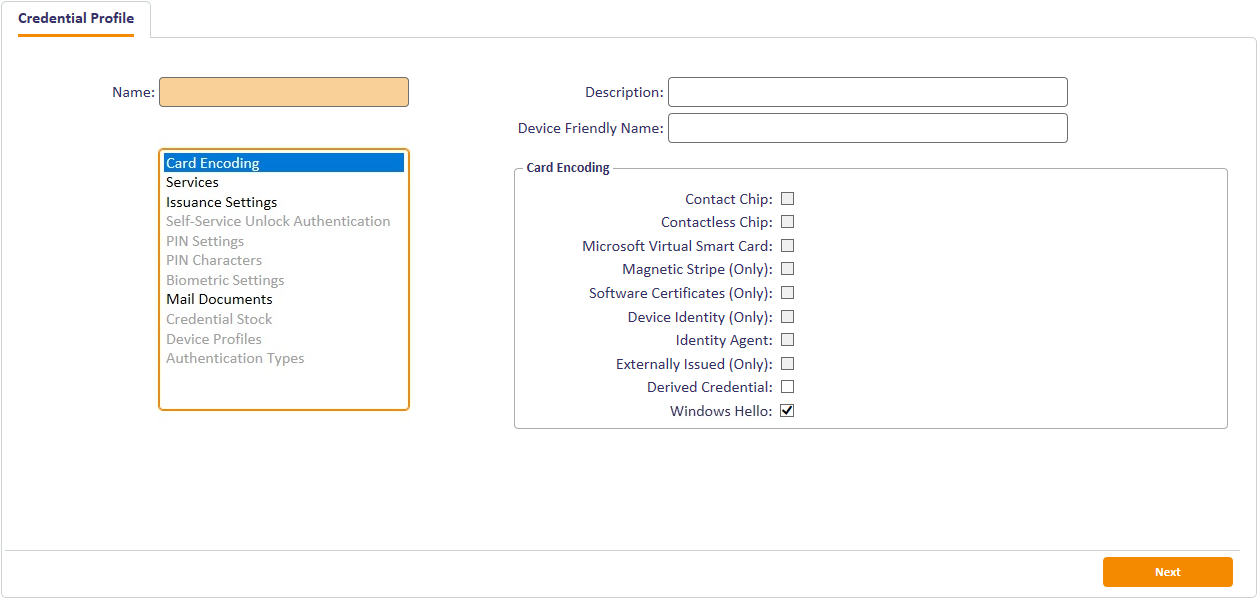Enable Microsoft Virtual Smart Card option
1258x599 pixels.
pyautogui.click(x=787, y=246)
